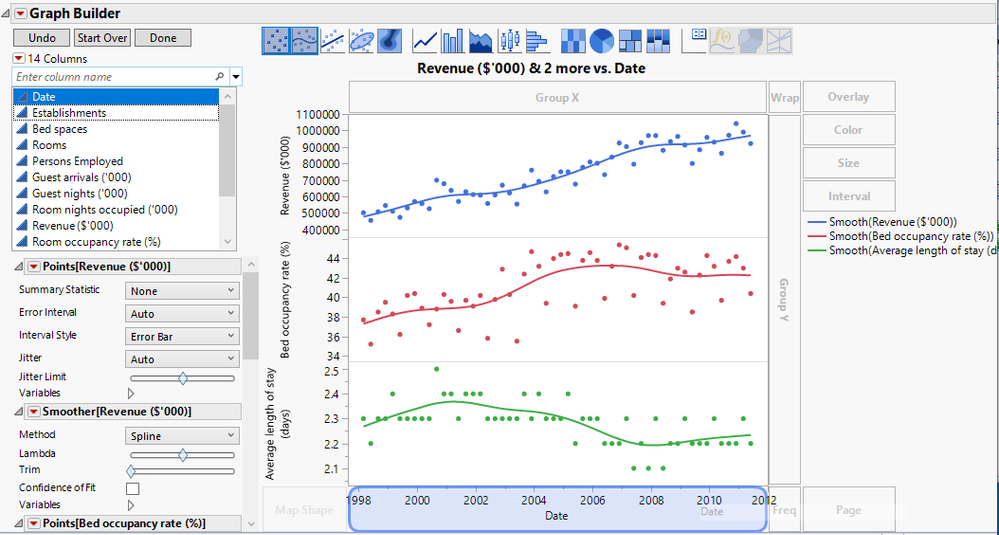
Task: Click the Start Over button
Action: pyautogui.click(x=103, y=38)
